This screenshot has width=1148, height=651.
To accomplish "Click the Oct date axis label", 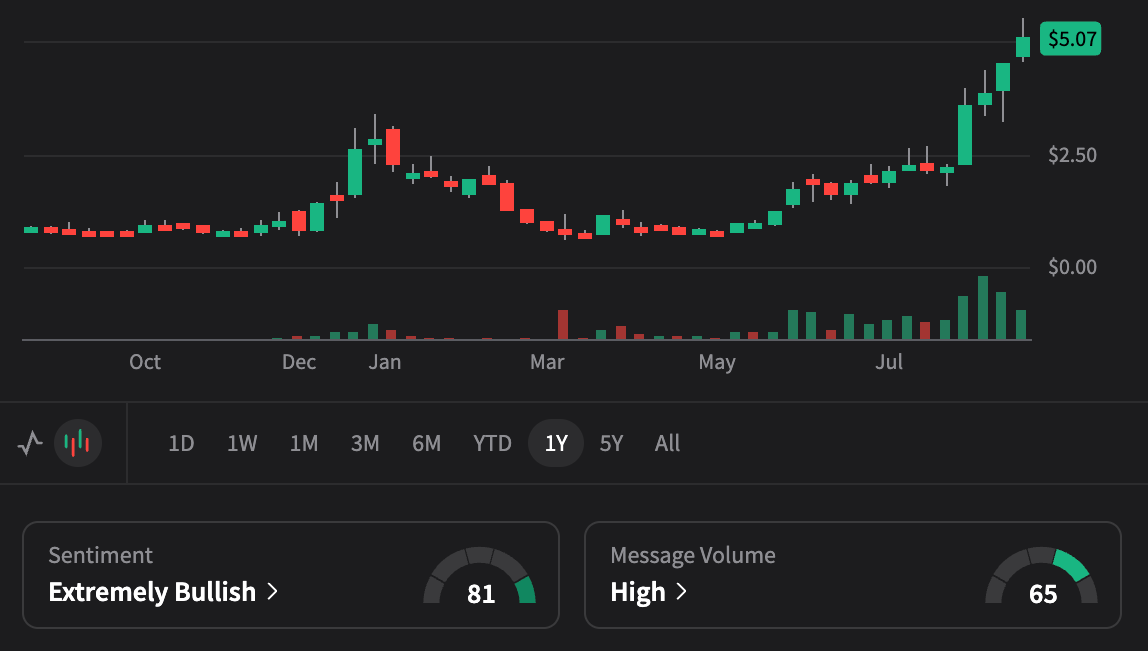I will click(145, 362).
